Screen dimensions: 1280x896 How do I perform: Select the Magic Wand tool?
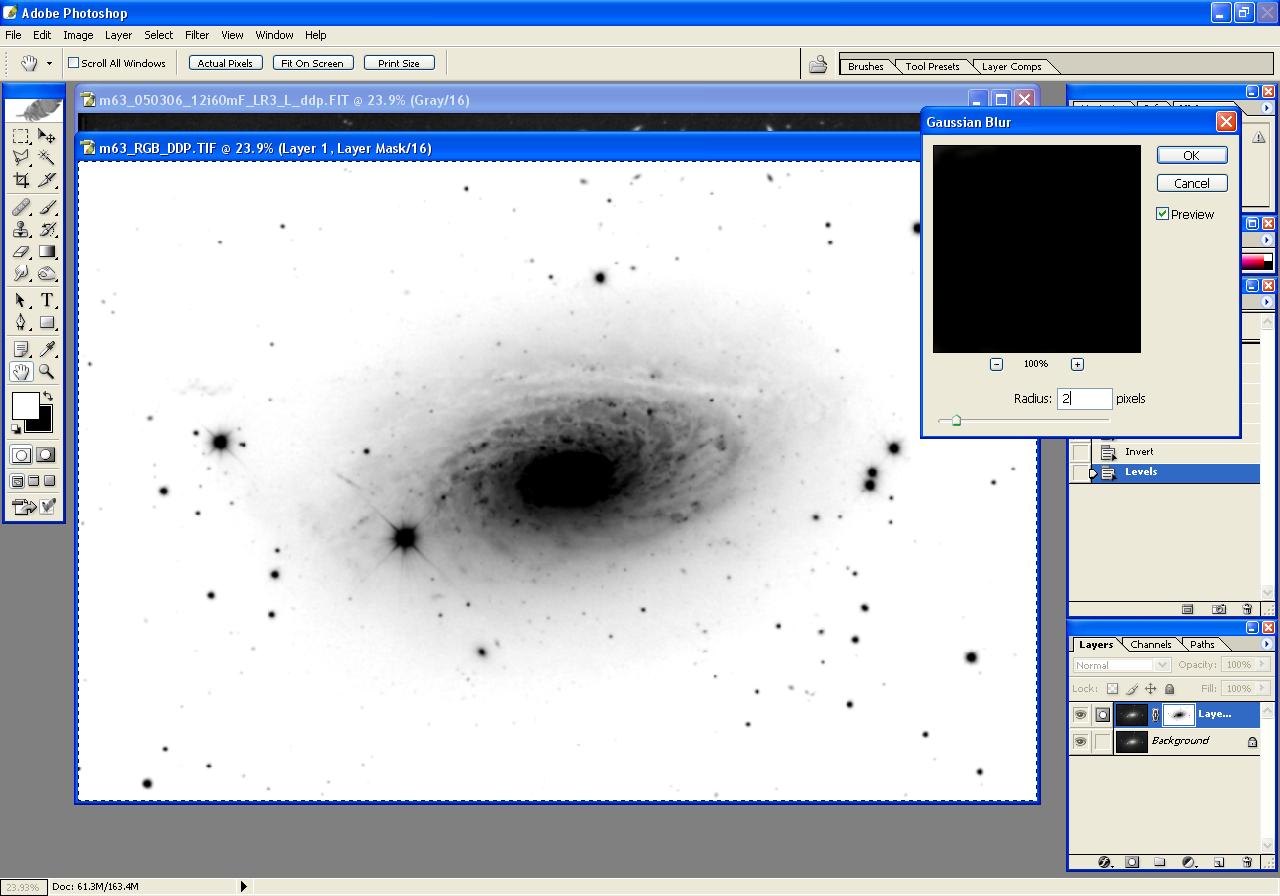(47, 158)
